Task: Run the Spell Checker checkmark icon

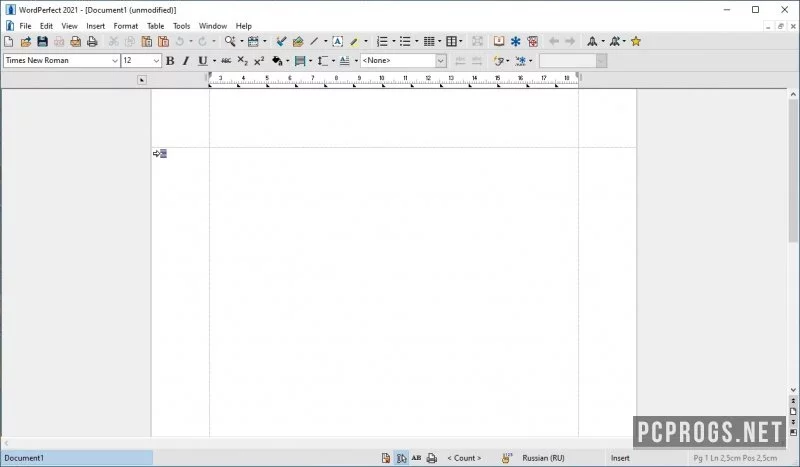Action: (x=281, y=42)
